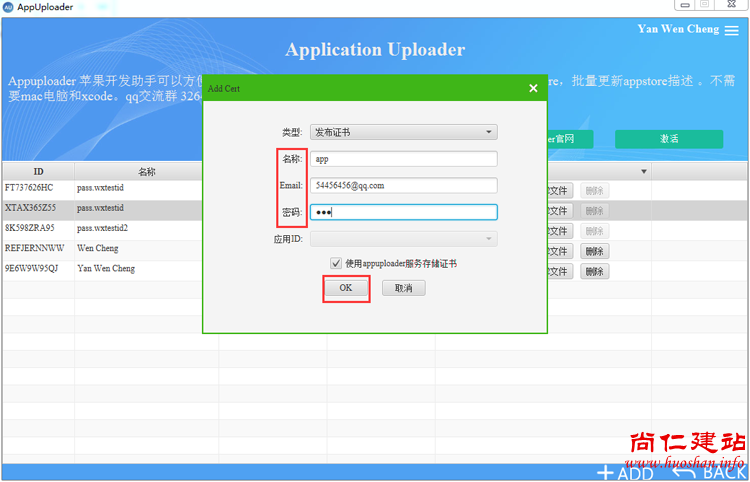Click the 取消 cancel button
Viewport: 750px width, 482px height.
pos(403,288)
